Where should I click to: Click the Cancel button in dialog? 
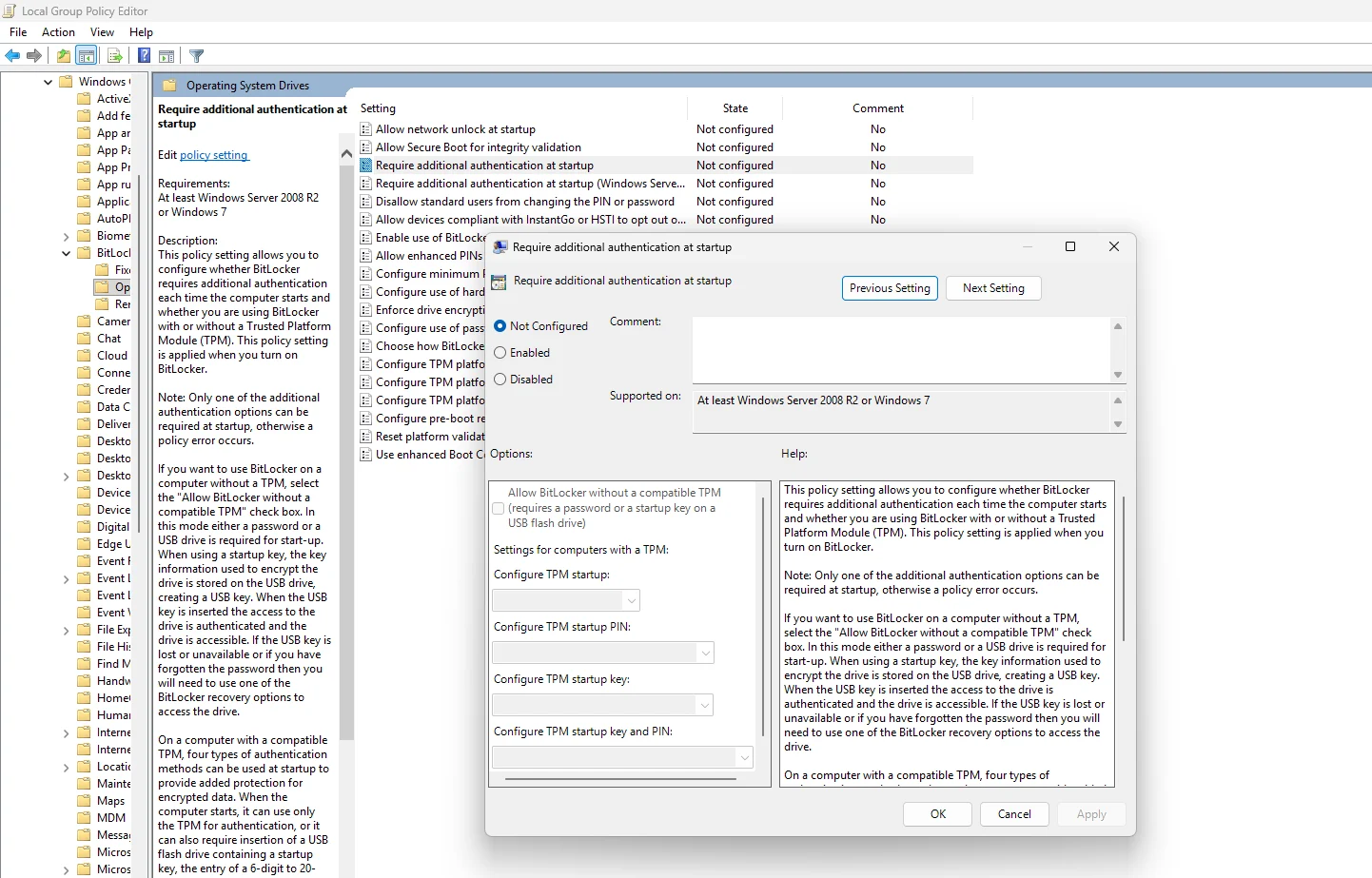[1014, 814]
